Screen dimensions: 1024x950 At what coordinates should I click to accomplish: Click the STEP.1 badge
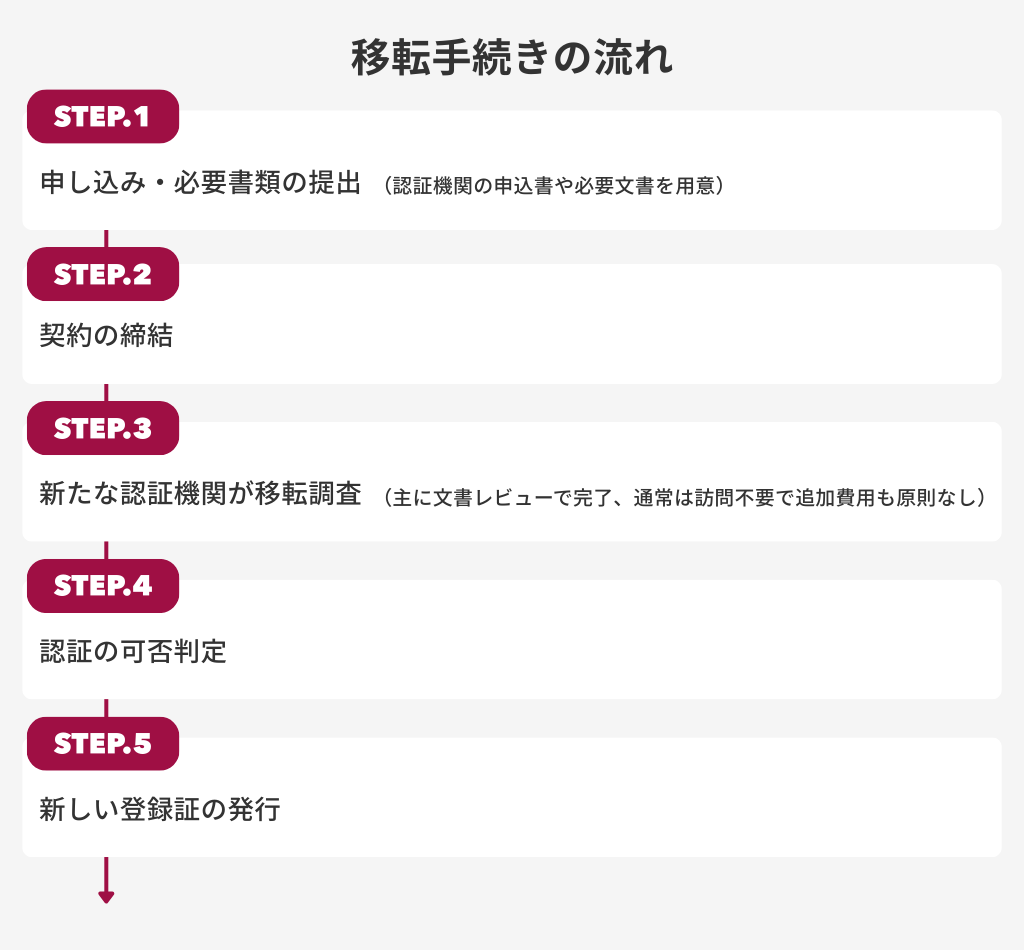pos(102,117)
